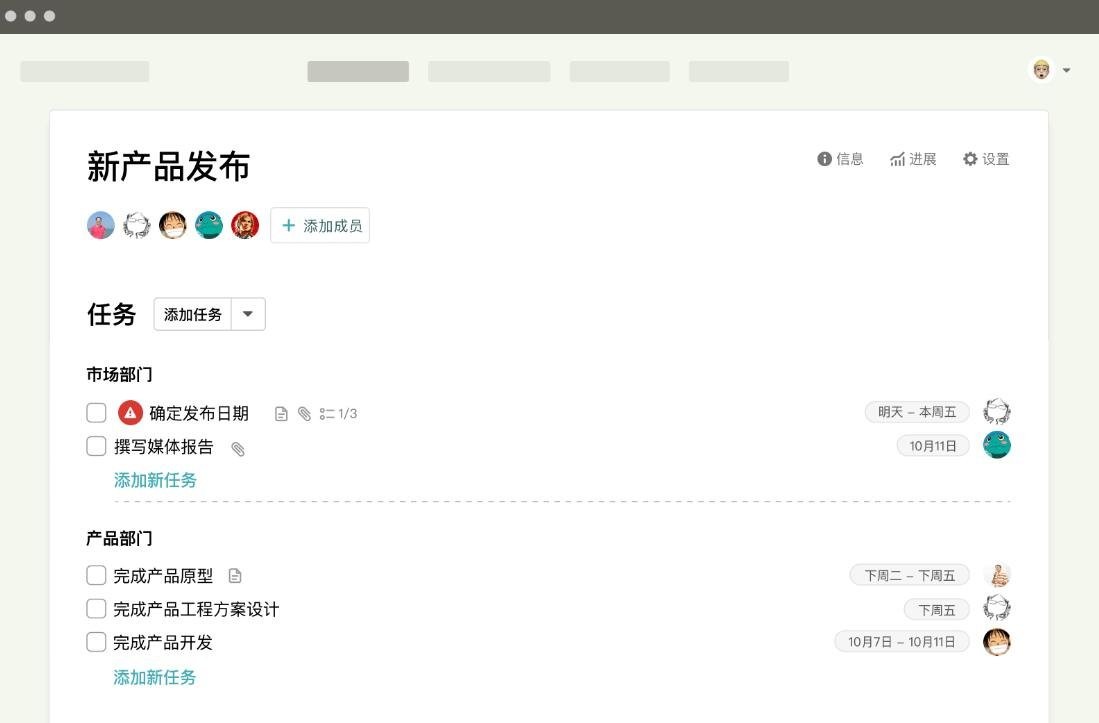Open the 设置 gear icon
The height and width of the screenshot is (723, 1099).
[x=970, y=159]
